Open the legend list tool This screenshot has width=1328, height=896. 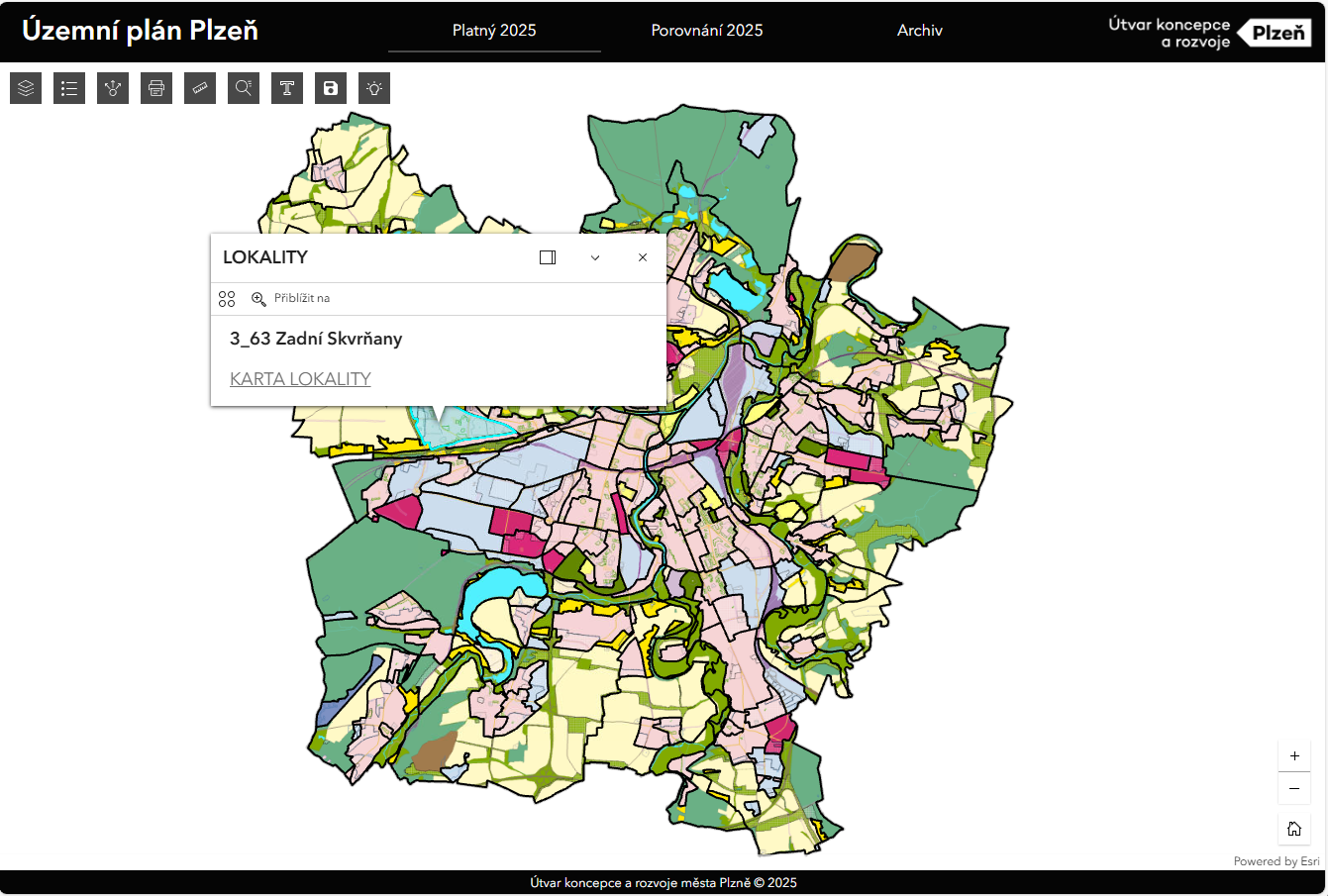click(x=69, y=88)
